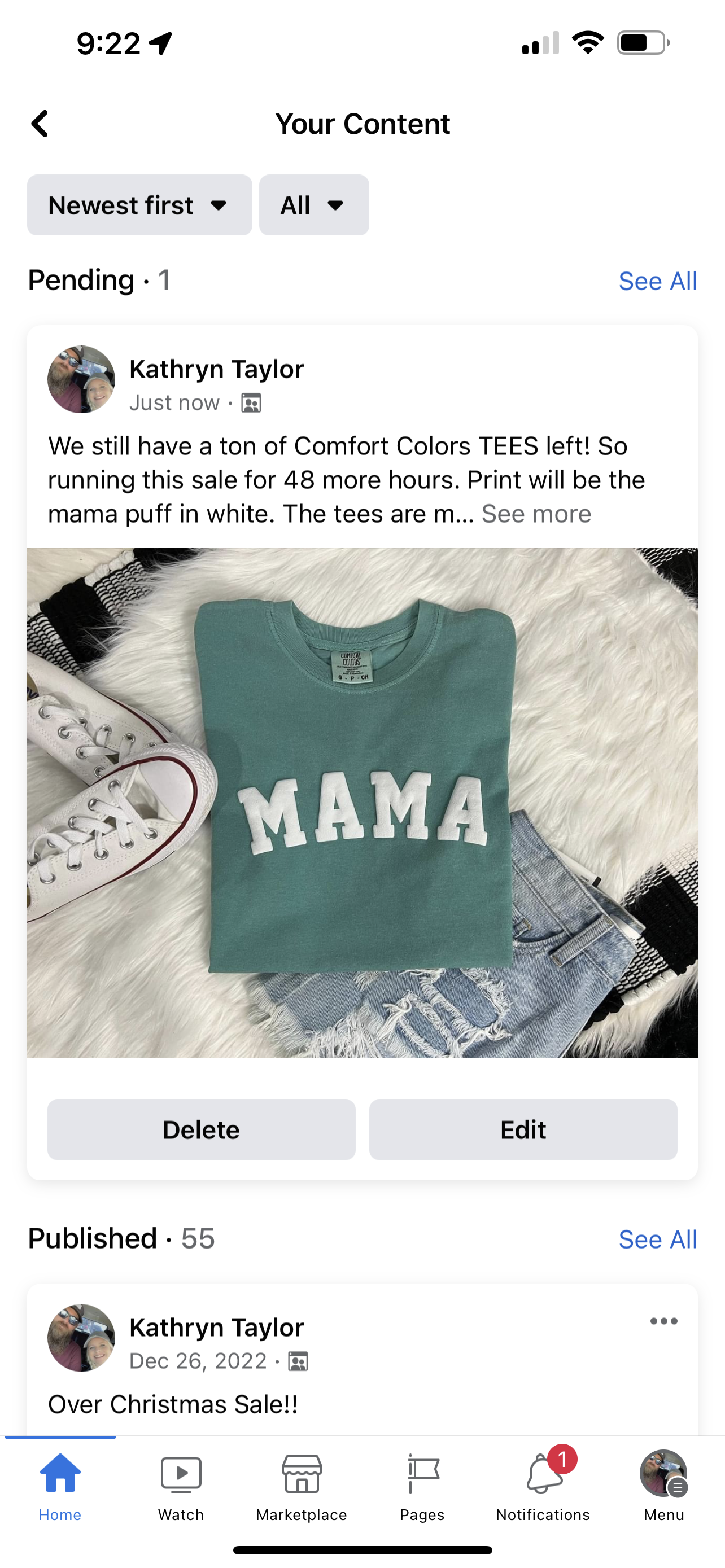The height and width of the screenshot is (1568, 725).
Task: Open the Home tab
Action: point(60,1486)
